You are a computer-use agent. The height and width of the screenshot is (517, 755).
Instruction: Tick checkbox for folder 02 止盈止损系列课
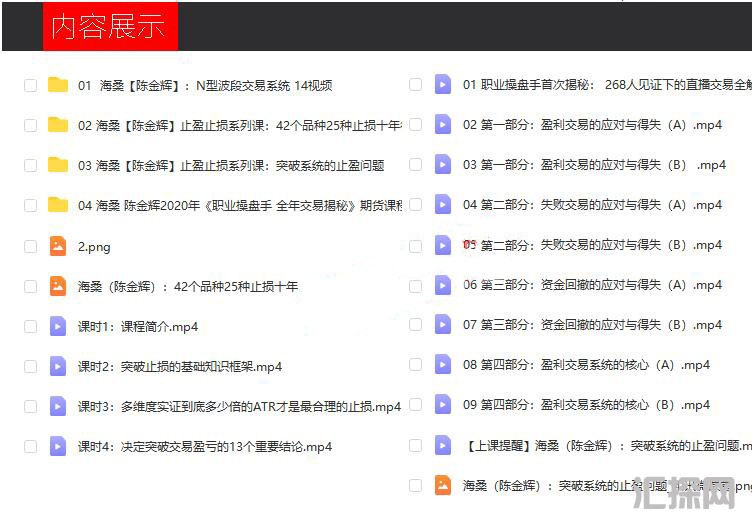point(30,125)
